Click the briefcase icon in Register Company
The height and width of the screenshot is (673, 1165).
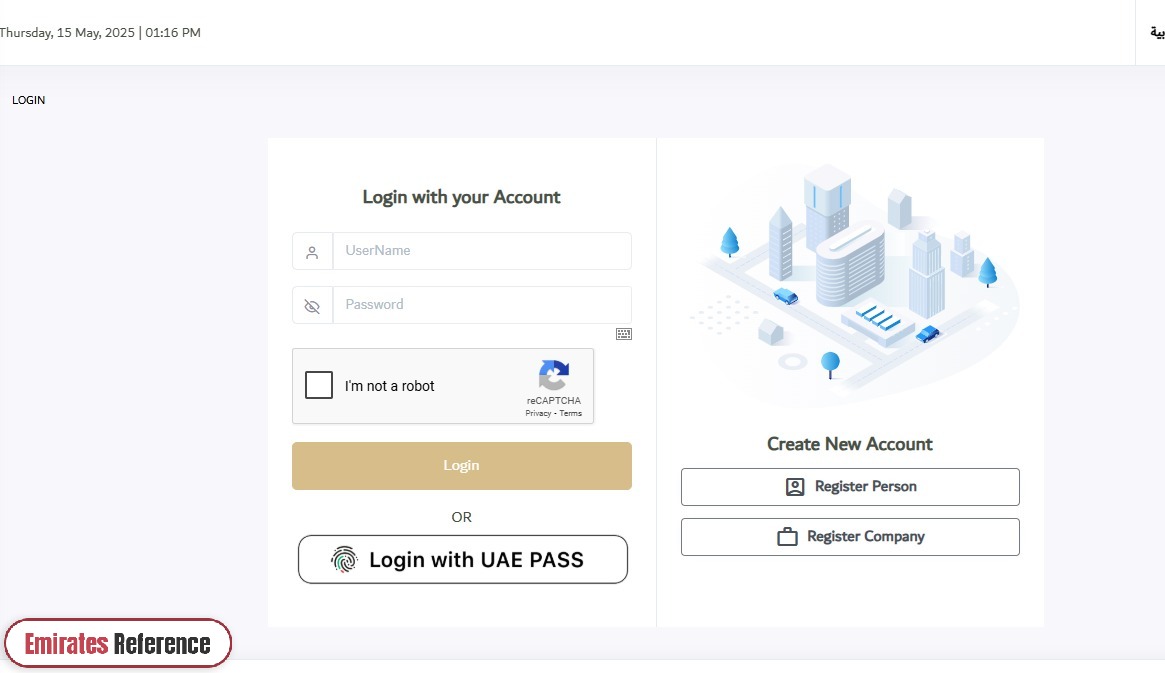(x=788, y=536)
